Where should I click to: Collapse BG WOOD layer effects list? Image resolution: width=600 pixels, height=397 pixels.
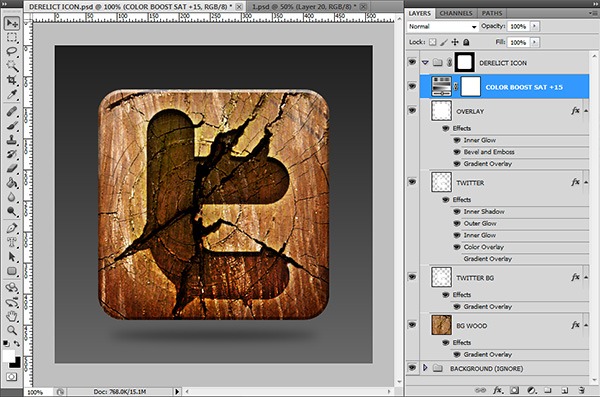coord(586,325)
